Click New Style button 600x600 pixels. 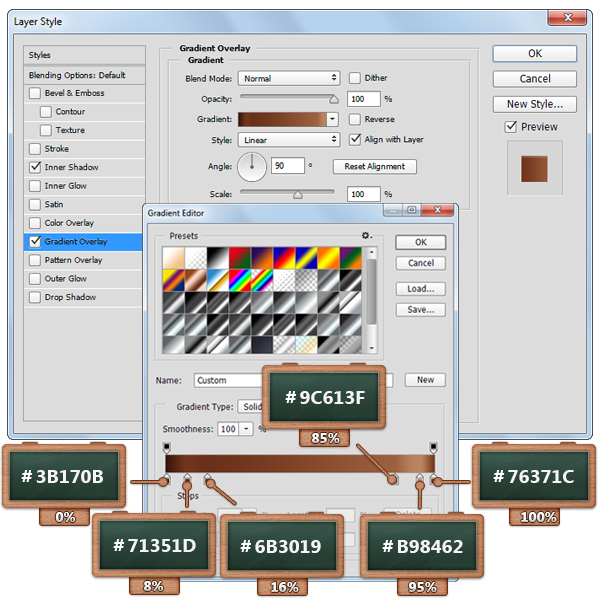[x=534, y=104]
